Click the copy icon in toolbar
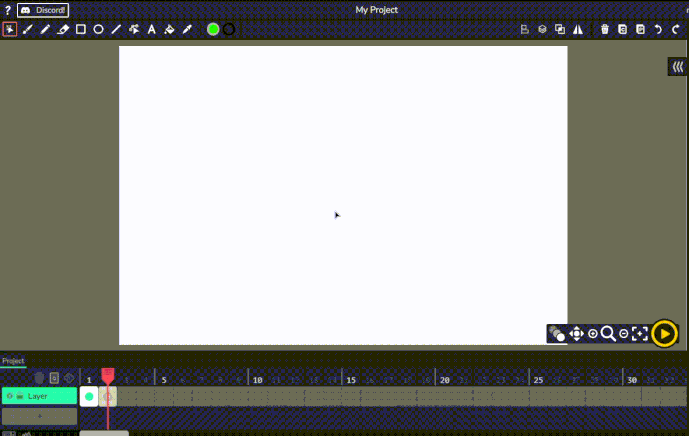The height and width of the screenshot is (436, 689). point(623,29)
